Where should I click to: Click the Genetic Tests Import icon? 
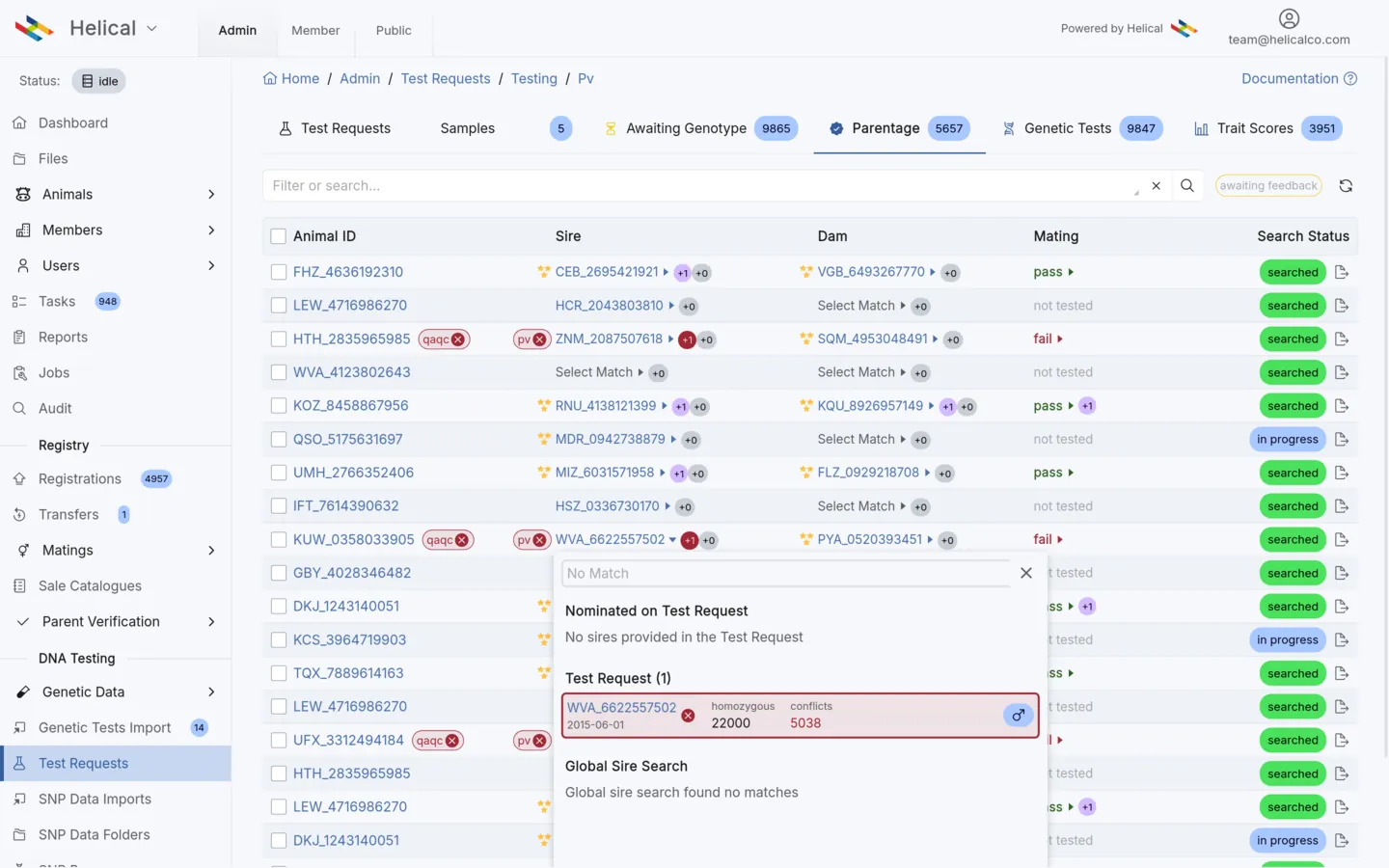point(19,727)
